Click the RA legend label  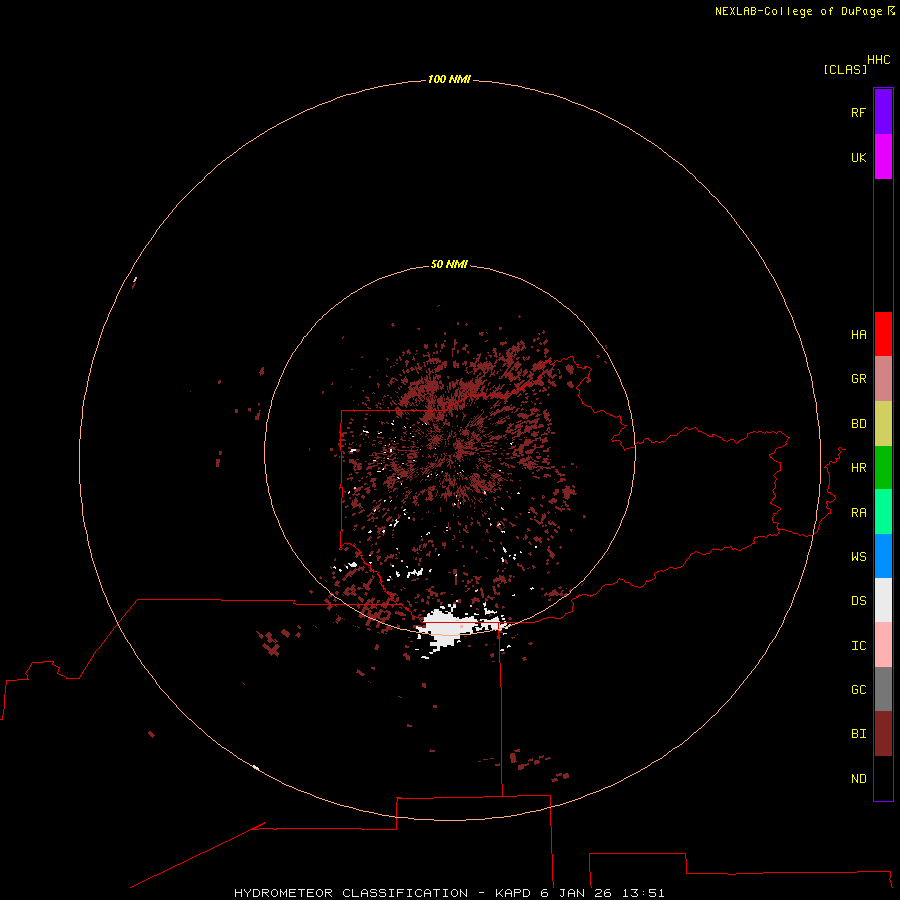click(x=859, y=513)
